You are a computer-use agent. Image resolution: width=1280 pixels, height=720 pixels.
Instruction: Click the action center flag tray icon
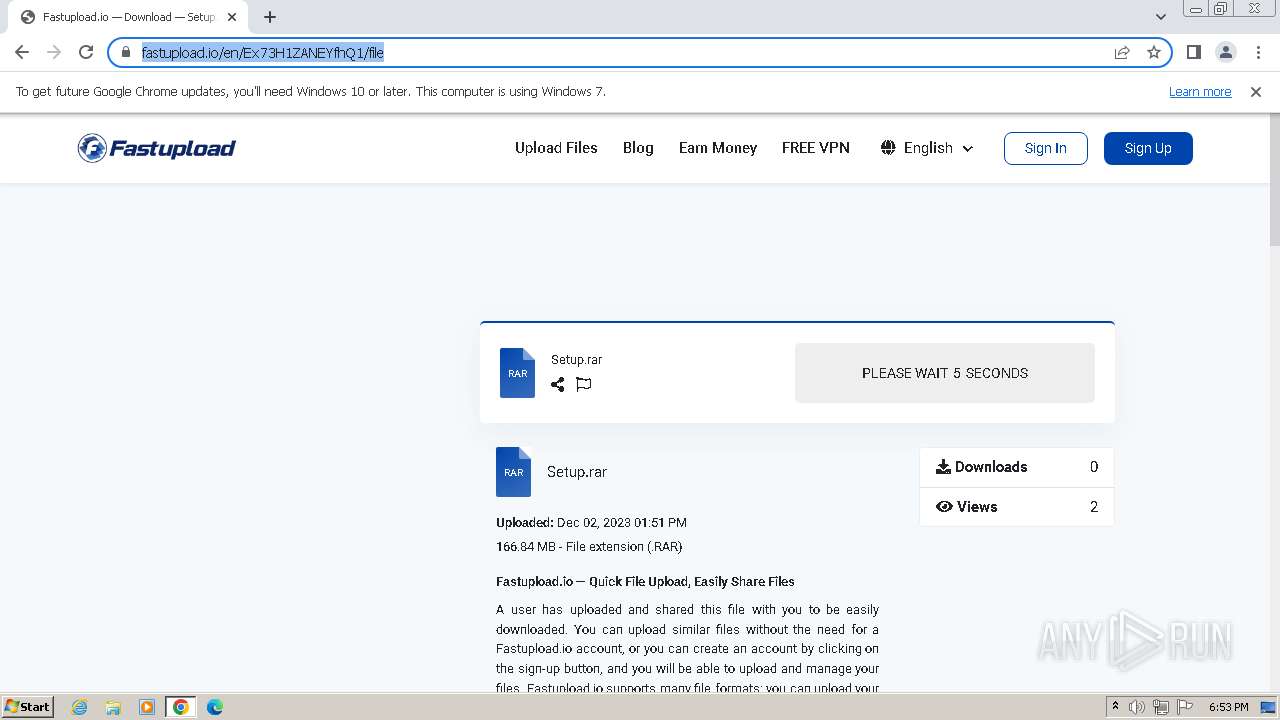pyautogui.click(x=1185, y=707)
